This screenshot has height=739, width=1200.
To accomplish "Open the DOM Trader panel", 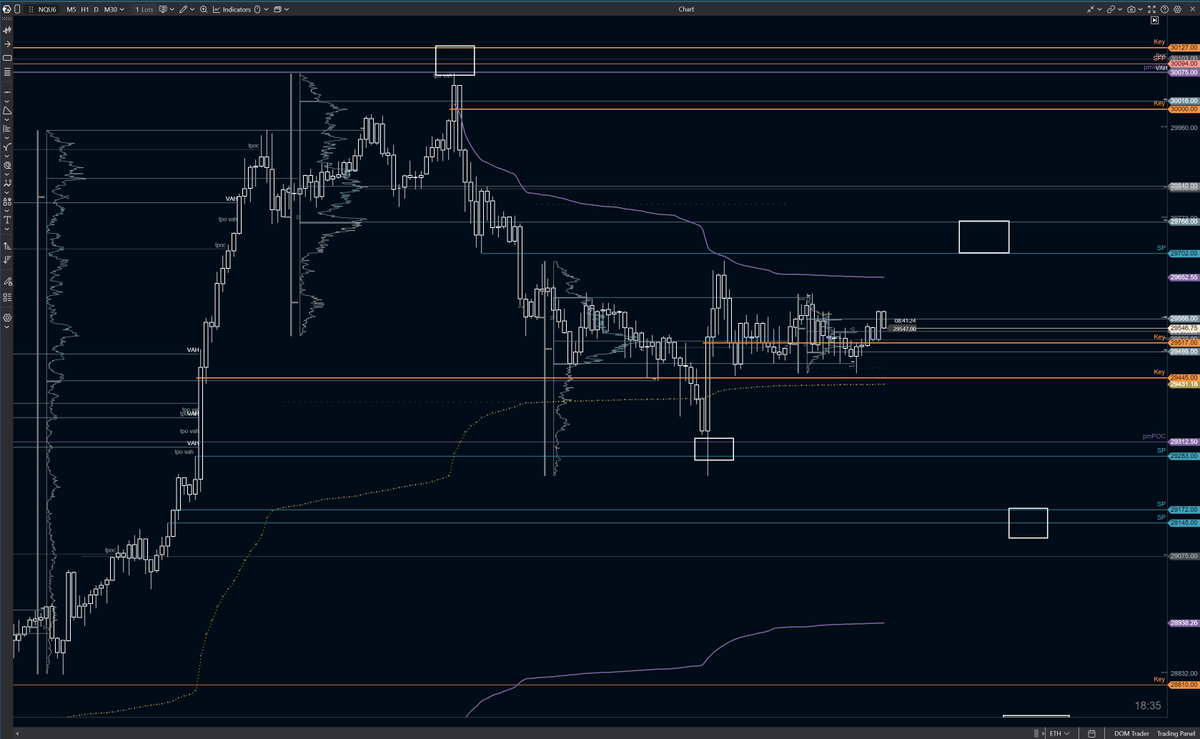I will pyautogui.click(x=1131, y=733).
